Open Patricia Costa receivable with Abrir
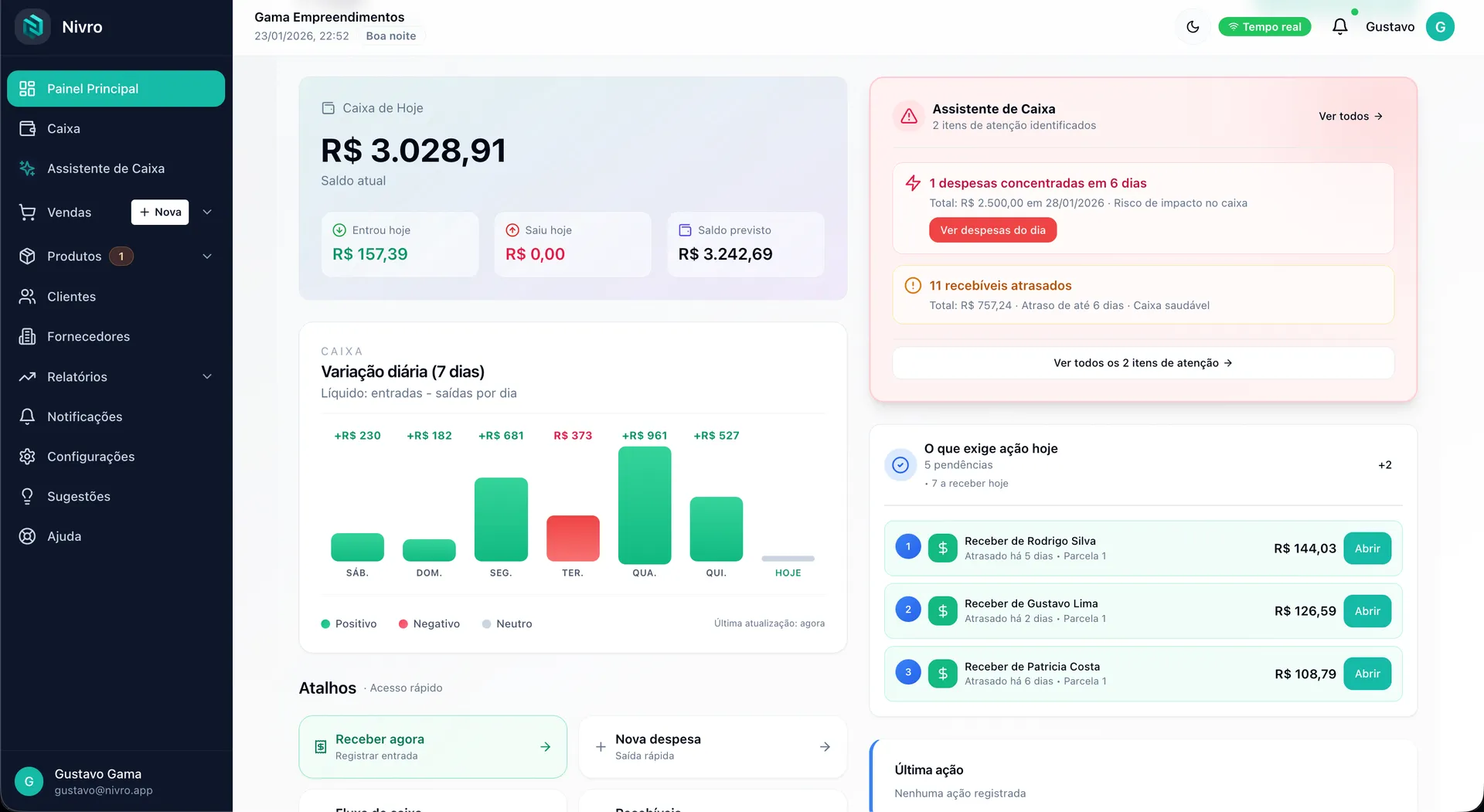1484x812 pixels. tap(1367, 674)
